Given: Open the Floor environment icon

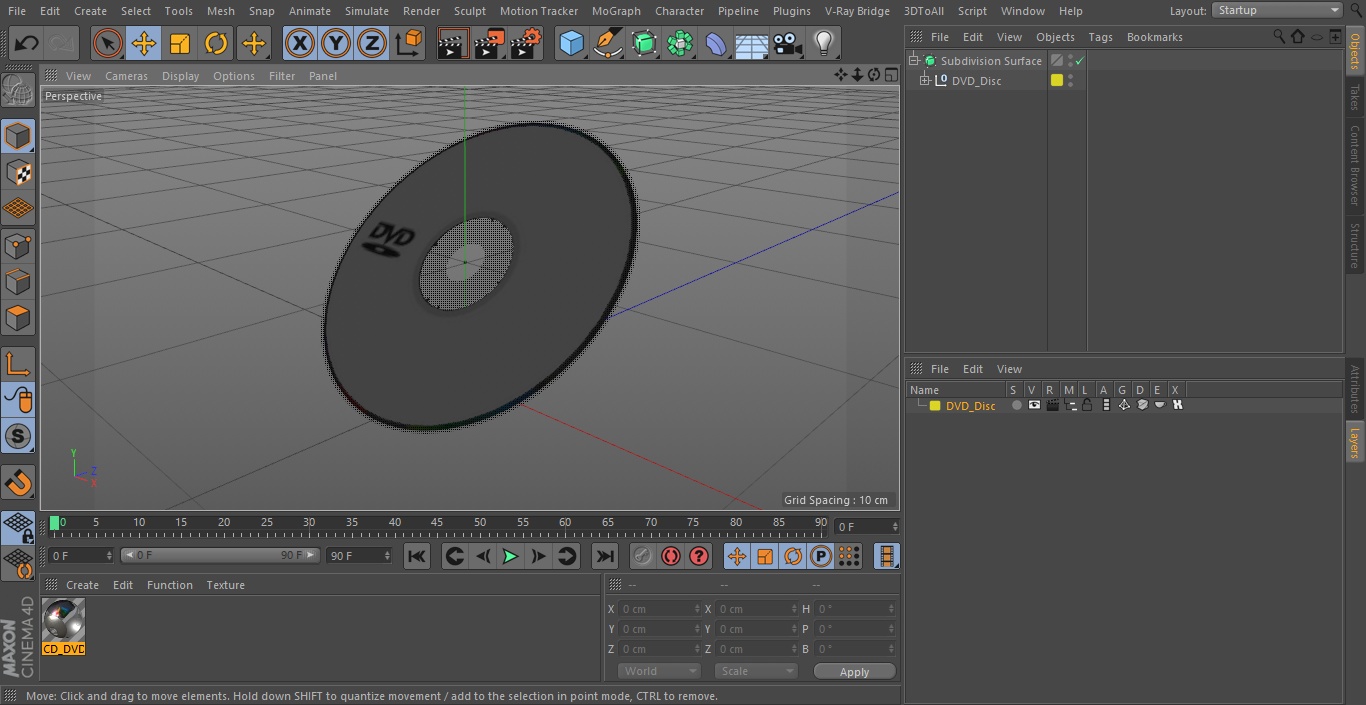Looking at the screenshot, I should [x=752, y=43].
